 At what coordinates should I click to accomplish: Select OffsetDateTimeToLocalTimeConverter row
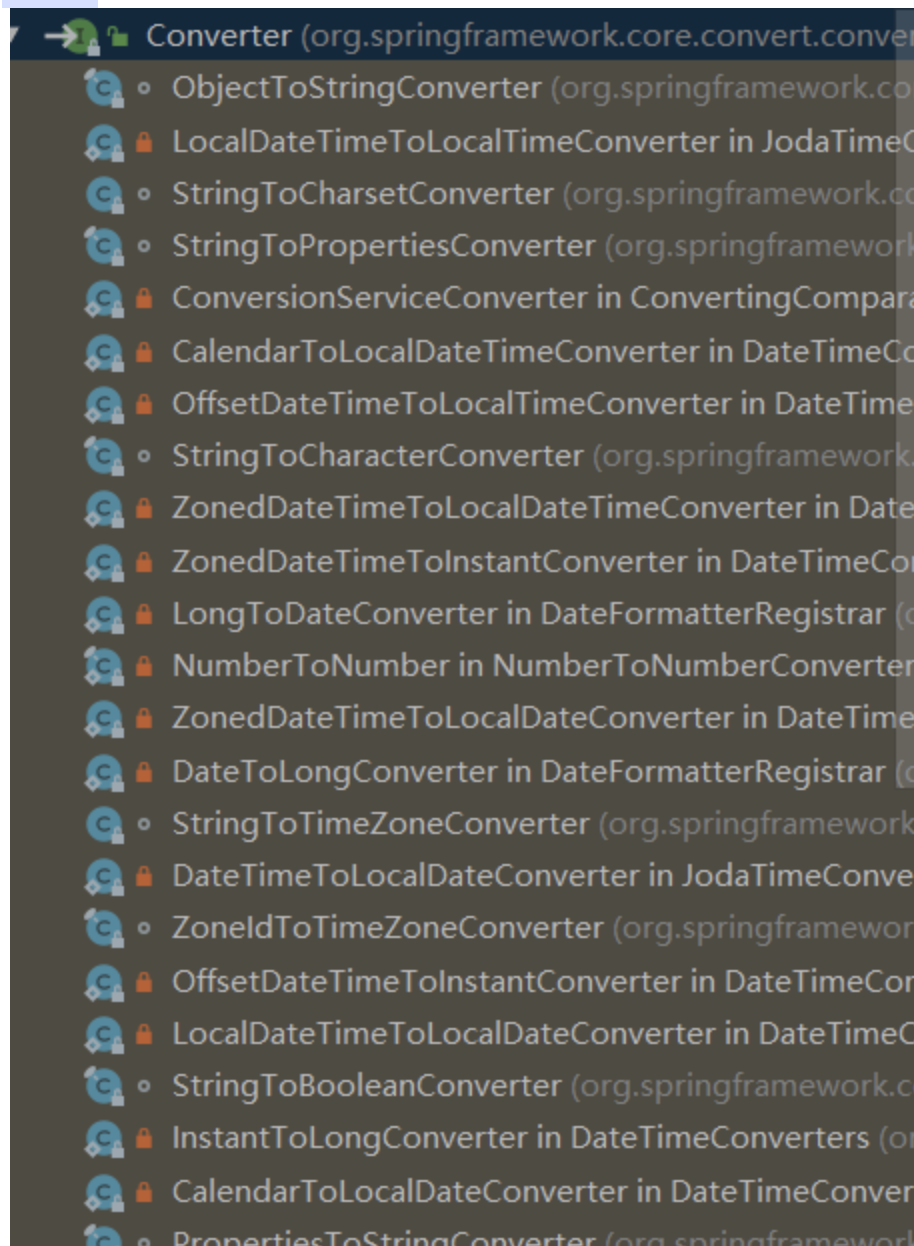[x=542, y=403]
